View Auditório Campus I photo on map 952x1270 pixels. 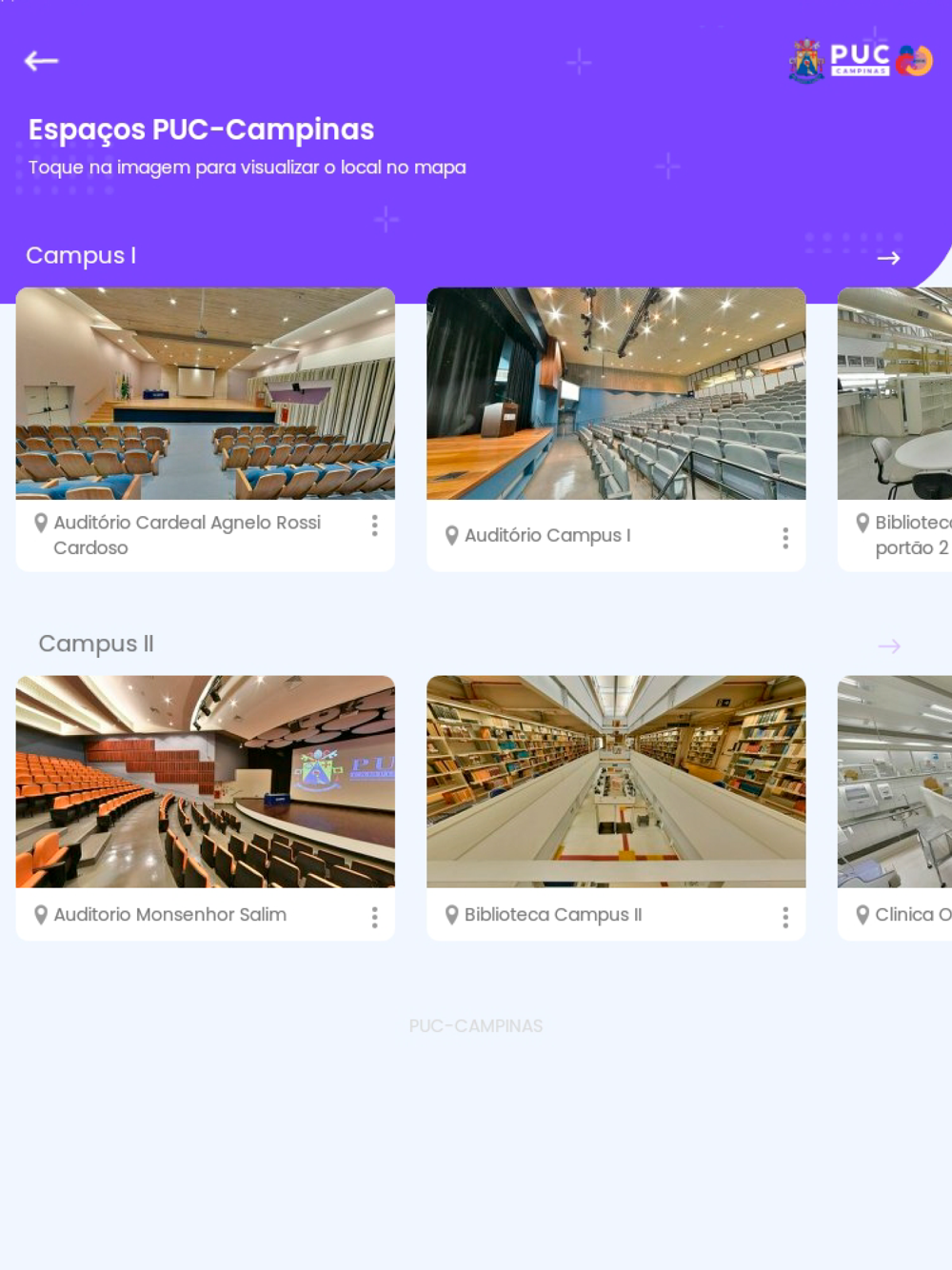click(616, 393)
